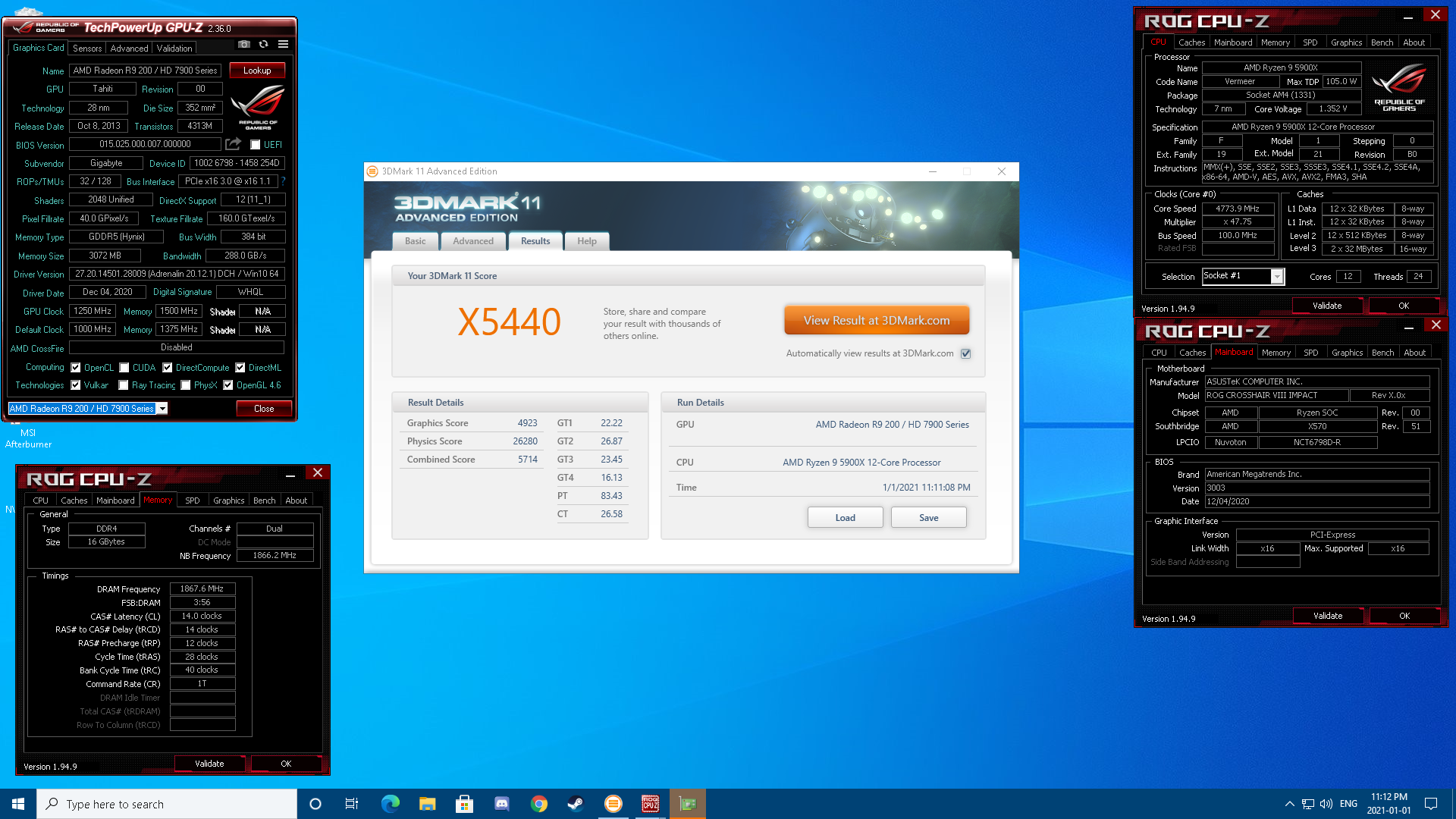1456x819 pixels.
Task: Open Windows Start menu
Action: [18, 804]
